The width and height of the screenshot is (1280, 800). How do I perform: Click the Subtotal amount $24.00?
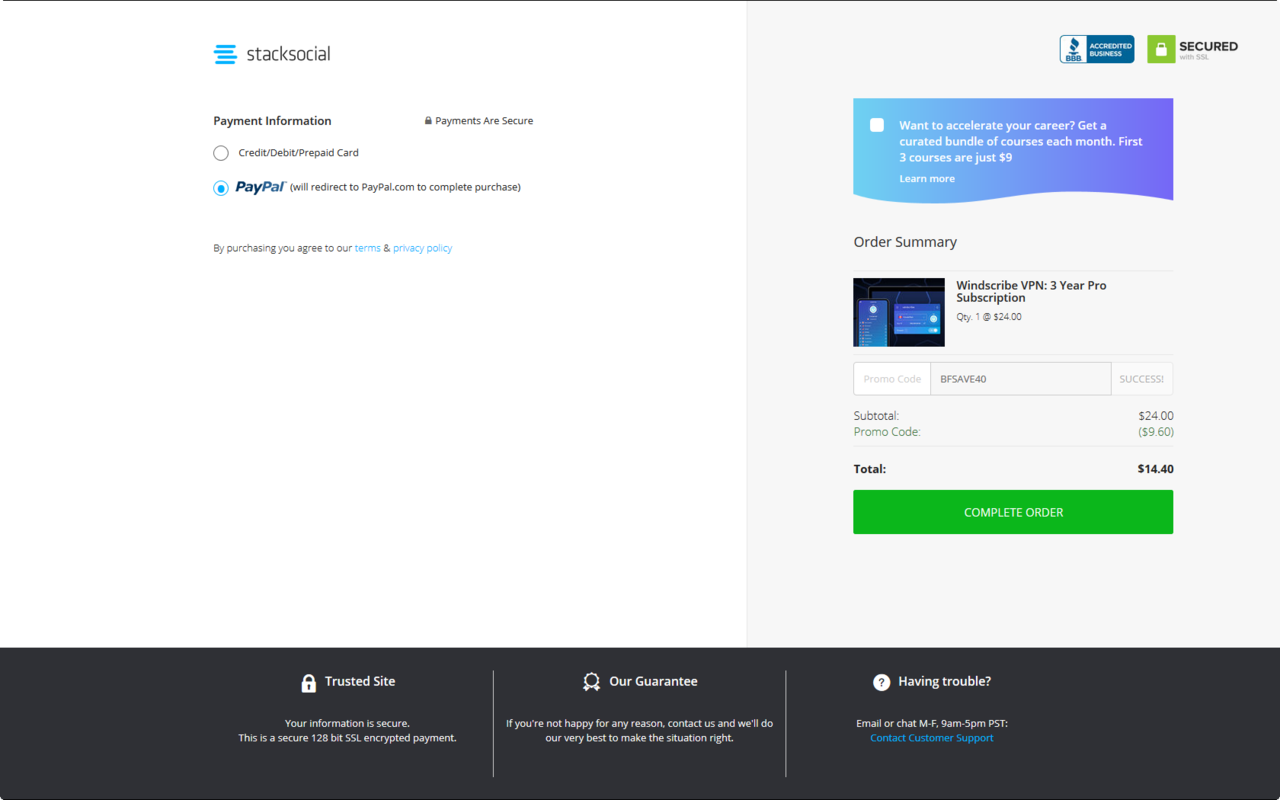(1156, 416)
